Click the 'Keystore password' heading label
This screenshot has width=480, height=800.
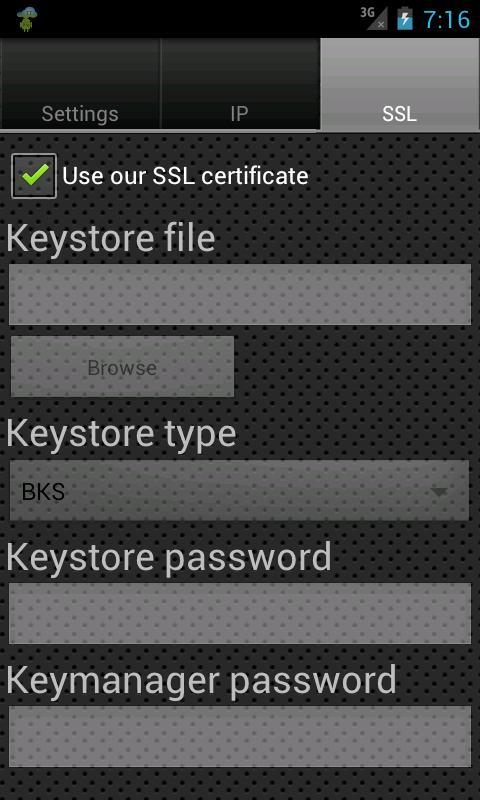(x=169, y=558)
